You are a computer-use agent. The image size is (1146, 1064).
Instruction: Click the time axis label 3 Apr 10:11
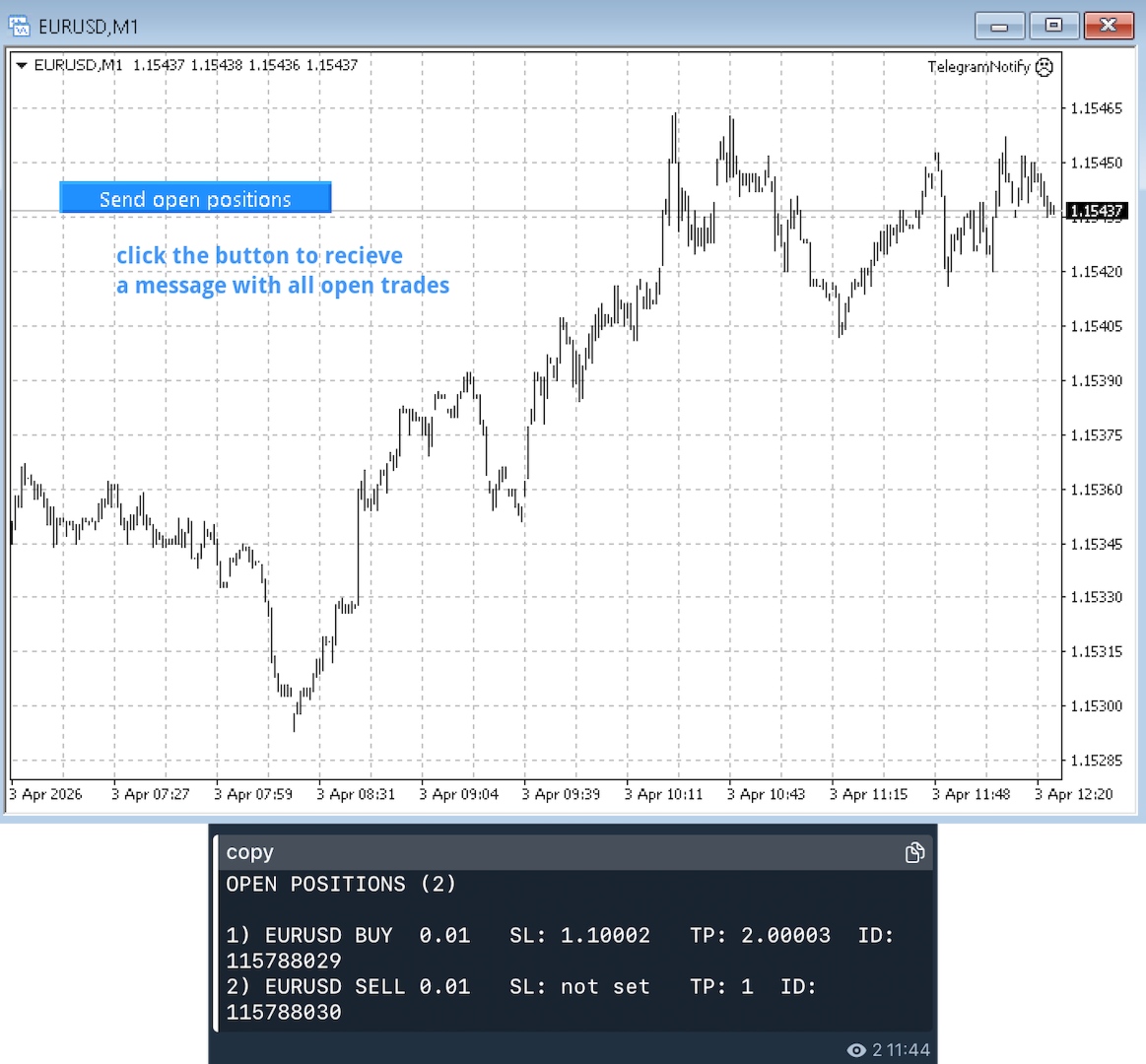pos(663,794)
